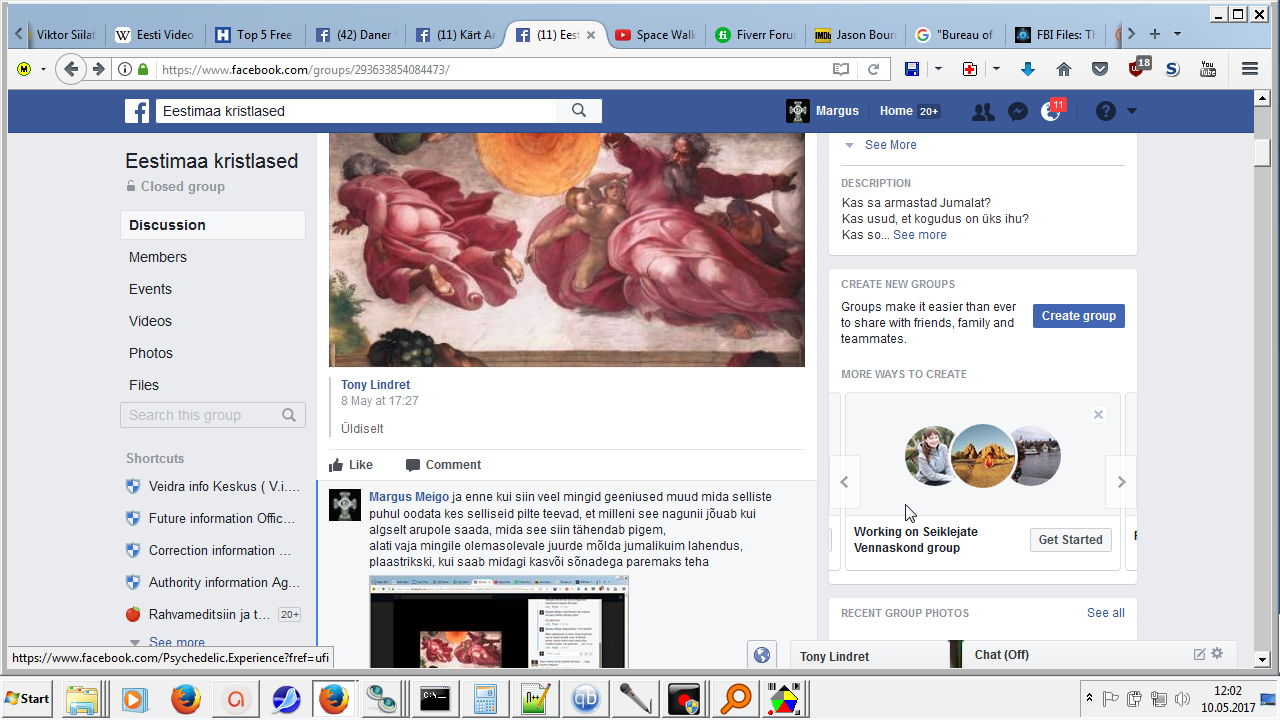
Task: Close the active Eesti tab
Action: 591,35
